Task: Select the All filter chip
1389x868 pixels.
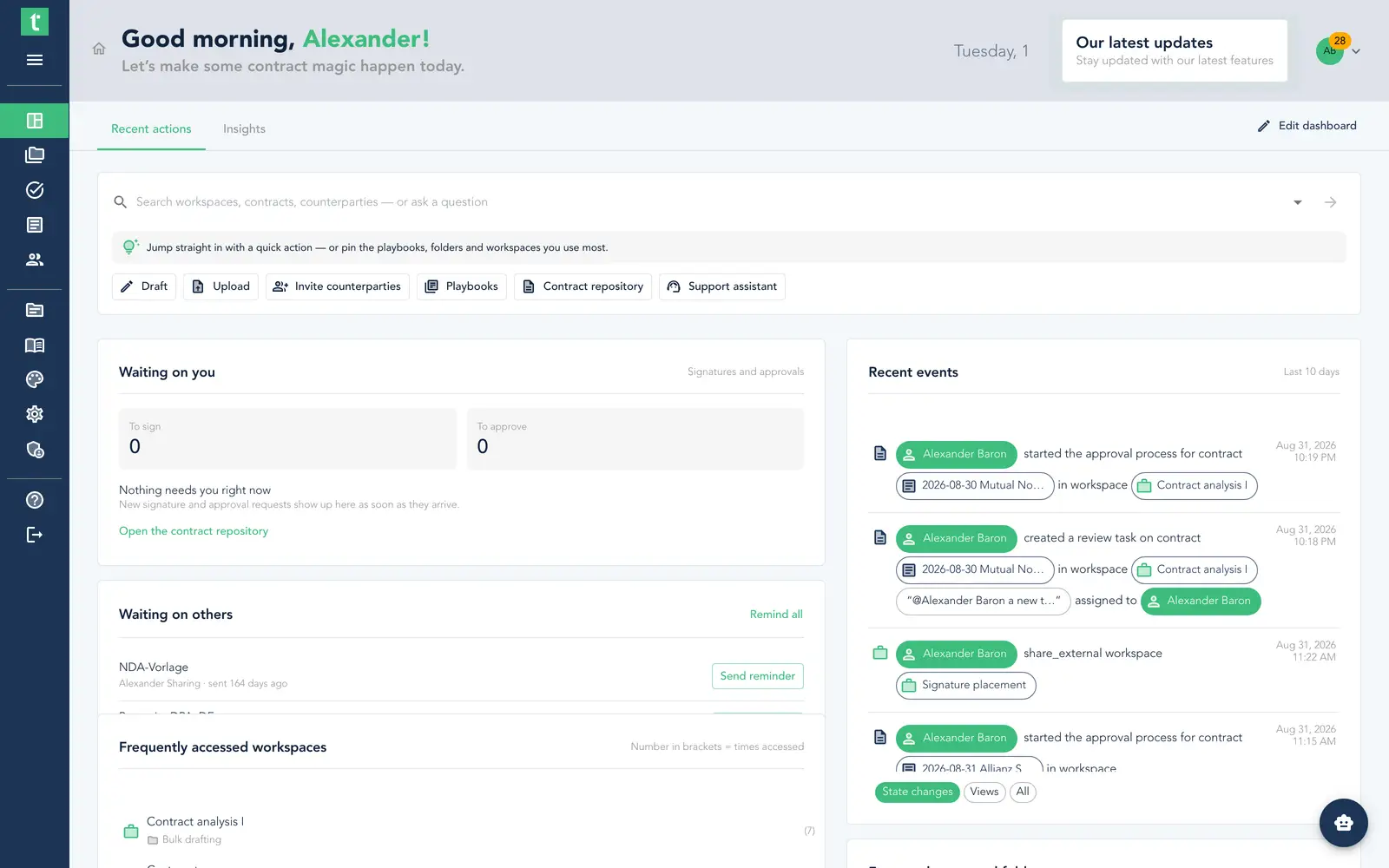Action: tap(1023, 792)
